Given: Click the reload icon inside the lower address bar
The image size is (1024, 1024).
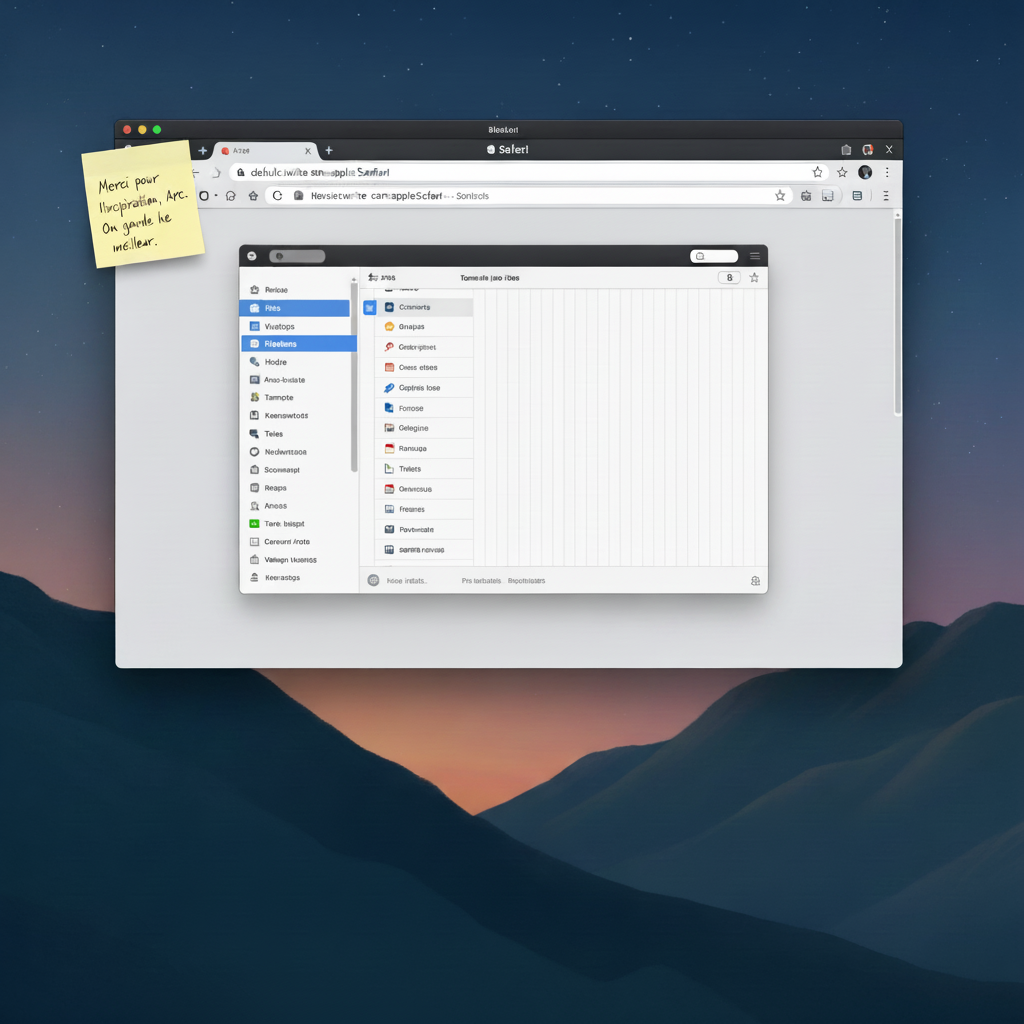Looking at the screenshot, I should [x=278, y=196].
